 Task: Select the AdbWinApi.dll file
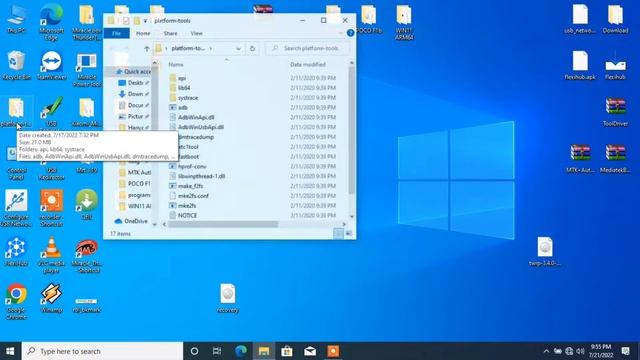pos(191,117)
